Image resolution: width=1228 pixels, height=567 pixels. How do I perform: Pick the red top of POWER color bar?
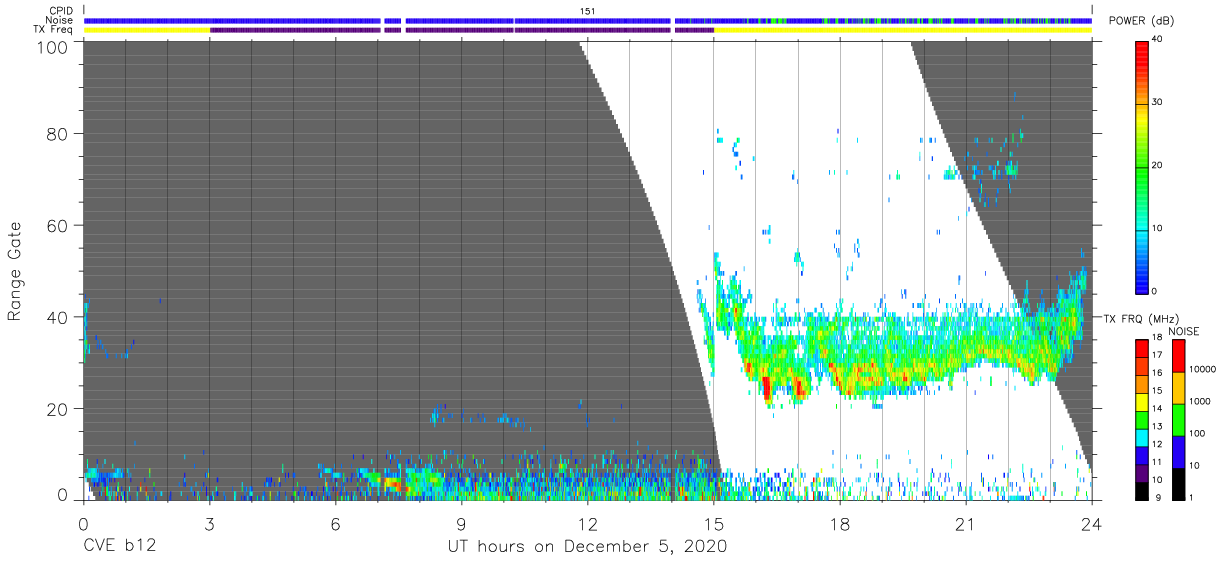(x=1142, y=55)
